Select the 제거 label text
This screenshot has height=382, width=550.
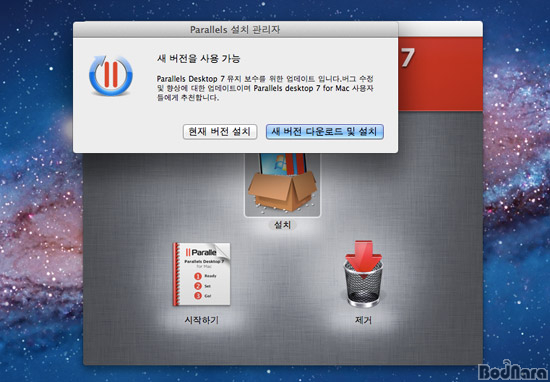[x=363, y=320]
